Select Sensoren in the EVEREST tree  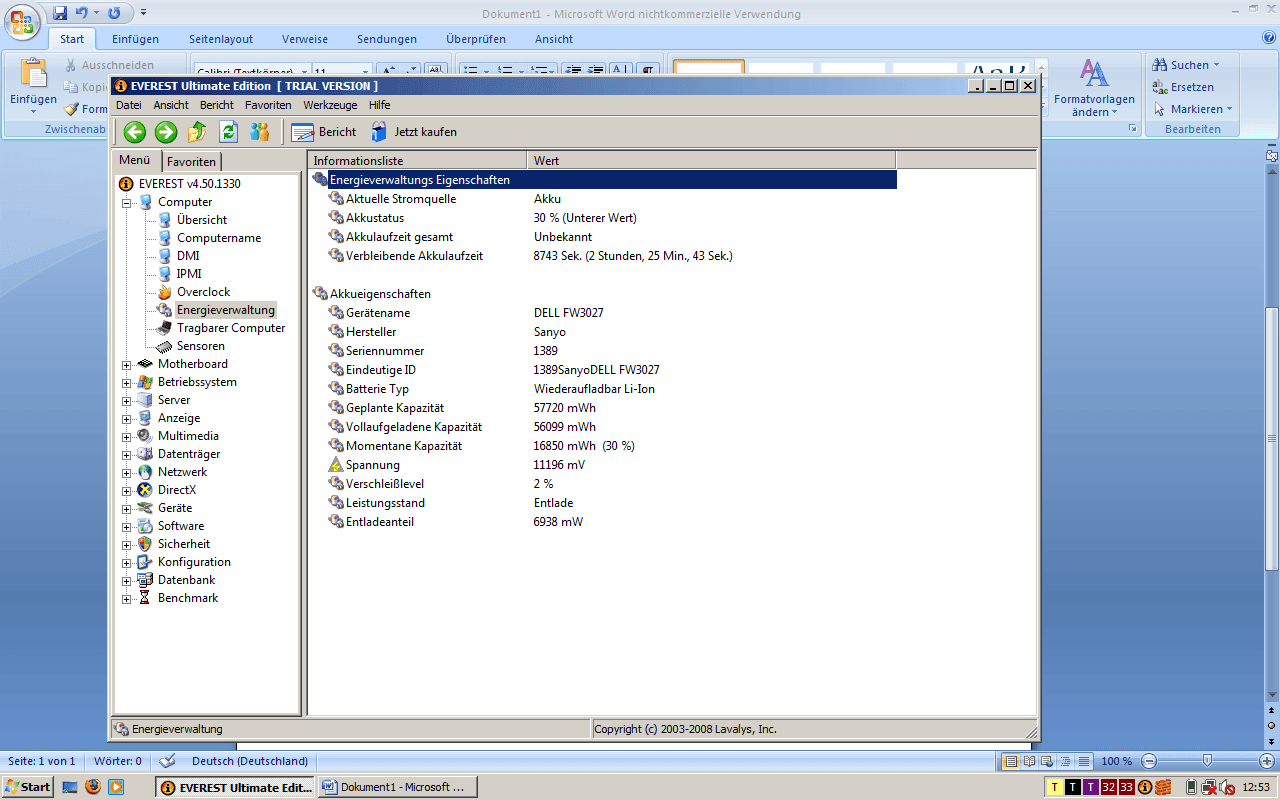pyautogui.click(x=200, y=346)
